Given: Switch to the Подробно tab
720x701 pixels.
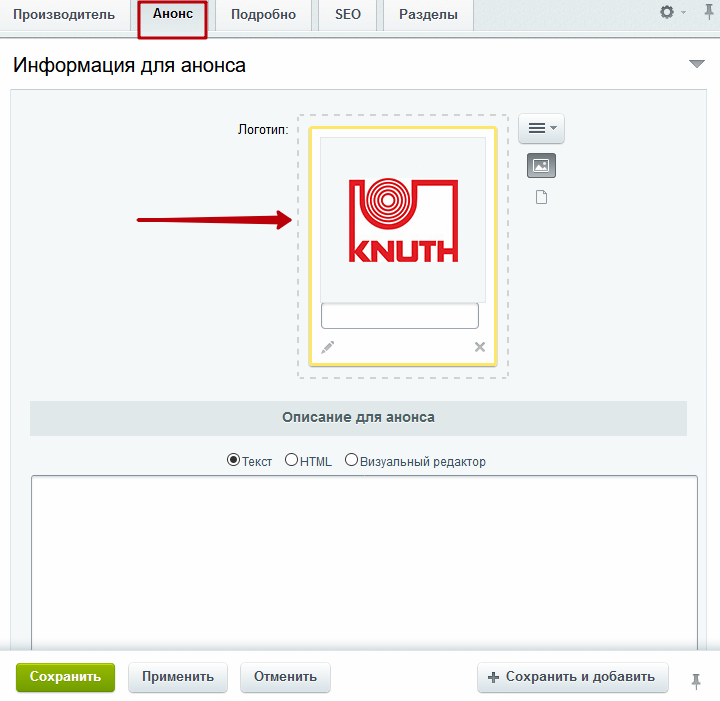Looking at the screenshot, I should click(263, 15).
